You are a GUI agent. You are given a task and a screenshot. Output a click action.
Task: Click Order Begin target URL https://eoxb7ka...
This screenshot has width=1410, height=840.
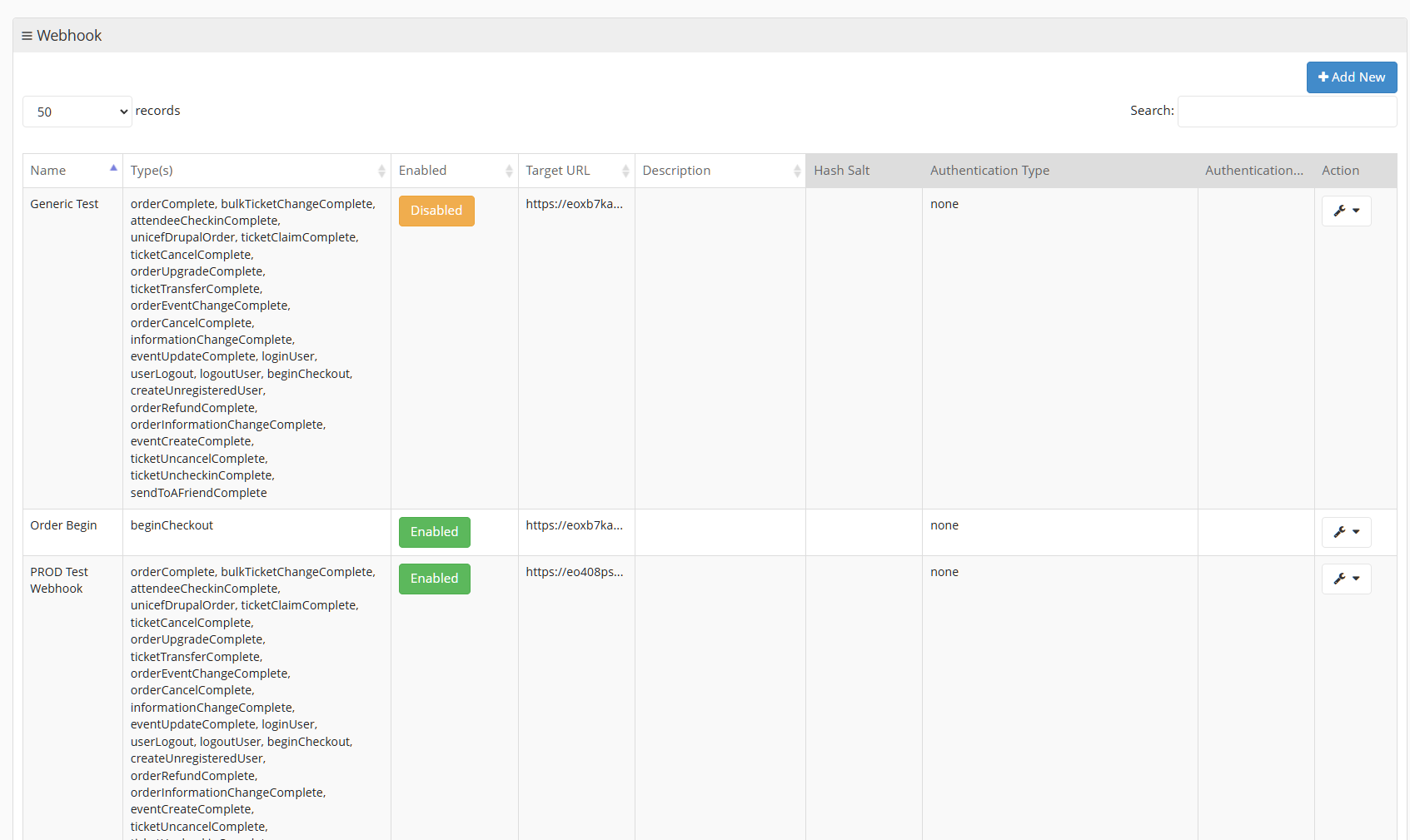(574, 525)
